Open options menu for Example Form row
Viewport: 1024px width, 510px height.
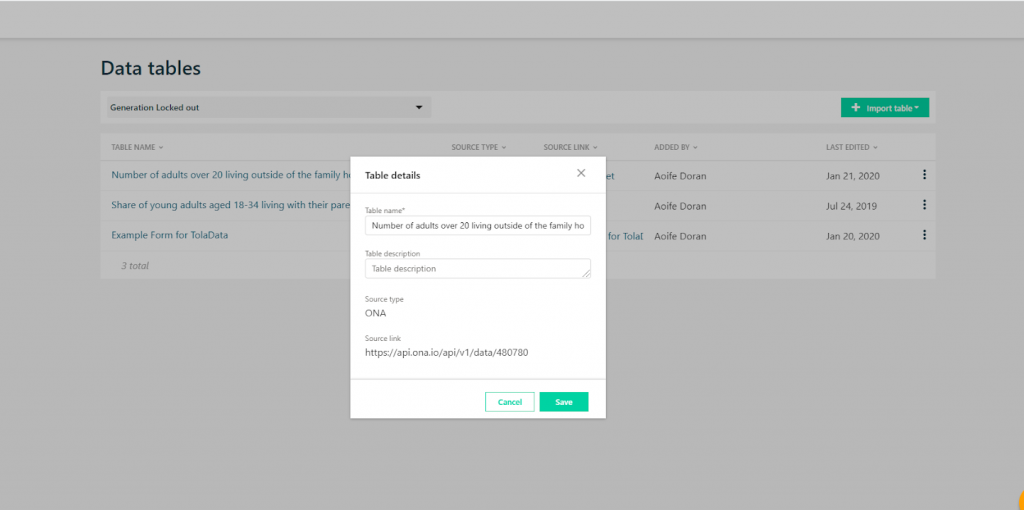tap(924, 234)
